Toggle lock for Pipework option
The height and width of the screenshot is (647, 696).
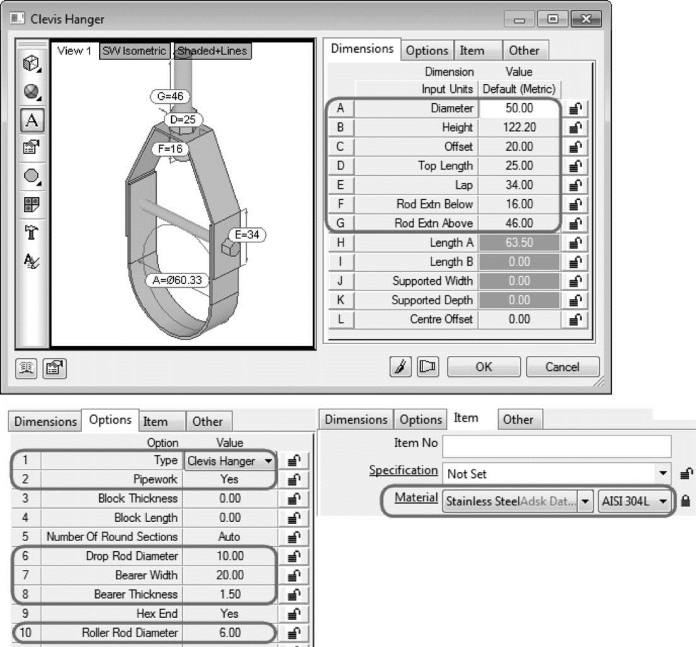[x=294, y=480]
